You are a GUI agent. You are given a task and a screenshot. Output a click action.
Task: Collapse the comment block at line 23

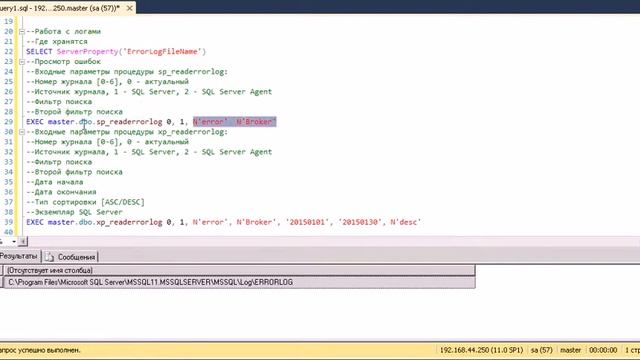(22, 62)
